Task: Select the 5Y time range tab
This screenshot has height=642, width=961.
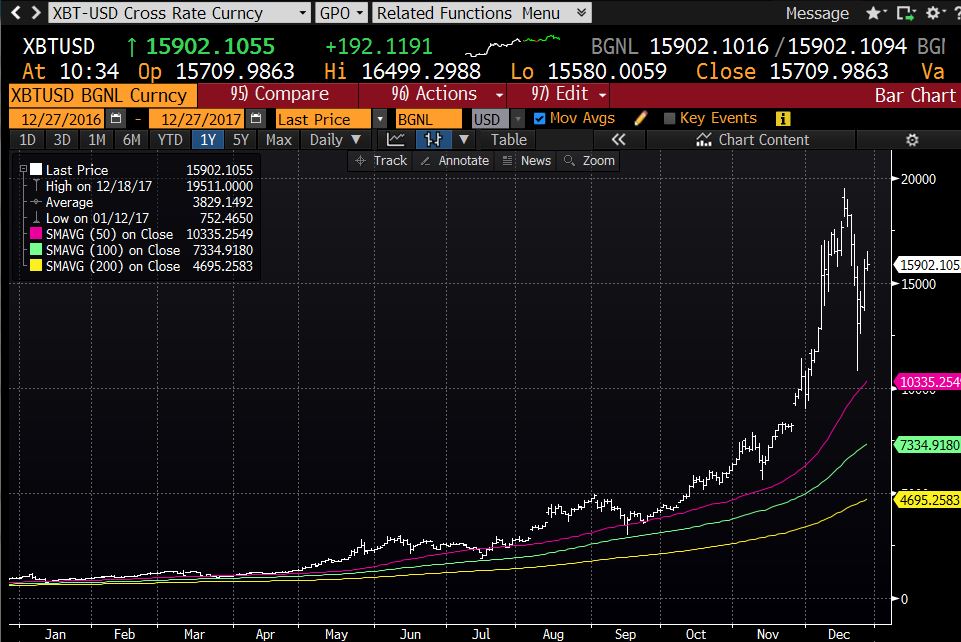Action: click(x=240, y=140)
